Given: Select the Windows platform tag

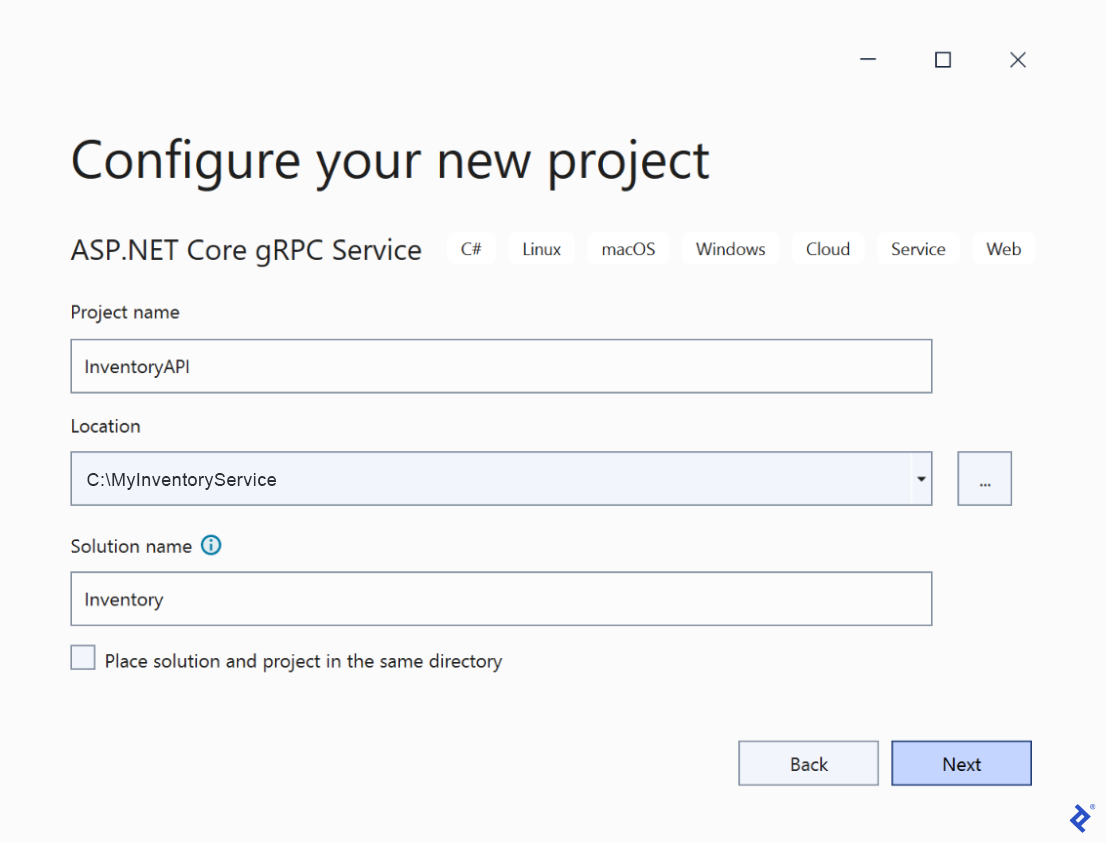Looking at the screenshot, I should click(x=730, y=248).
